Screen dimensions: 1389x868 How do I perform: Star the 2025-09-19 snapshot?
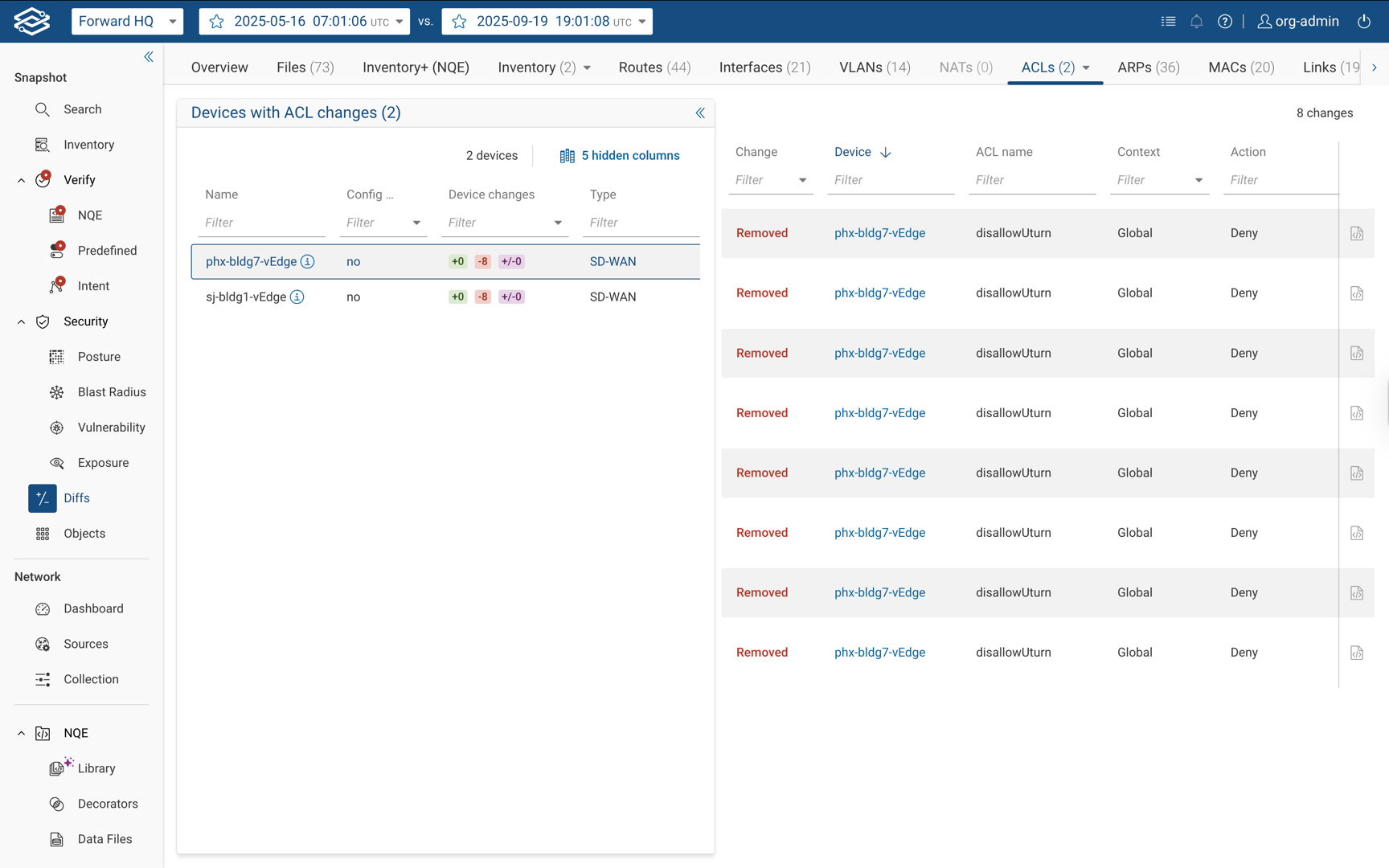click(460, 22)
